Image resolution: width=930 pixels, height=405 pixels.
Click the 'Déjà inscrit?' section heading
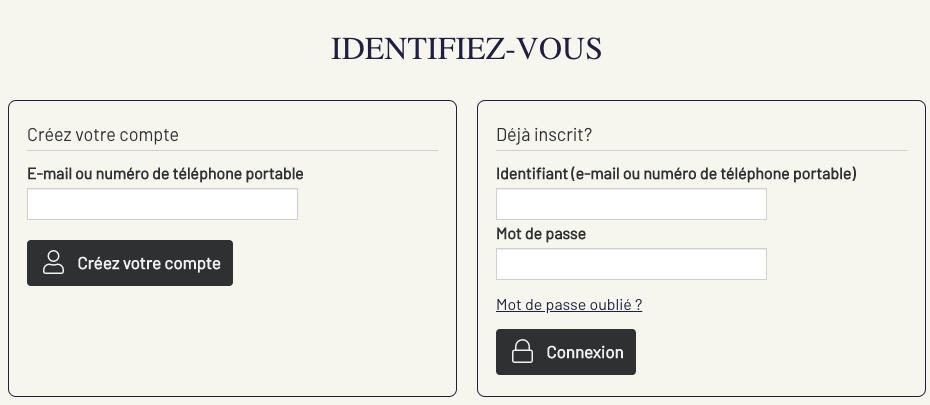click(544, 135)
